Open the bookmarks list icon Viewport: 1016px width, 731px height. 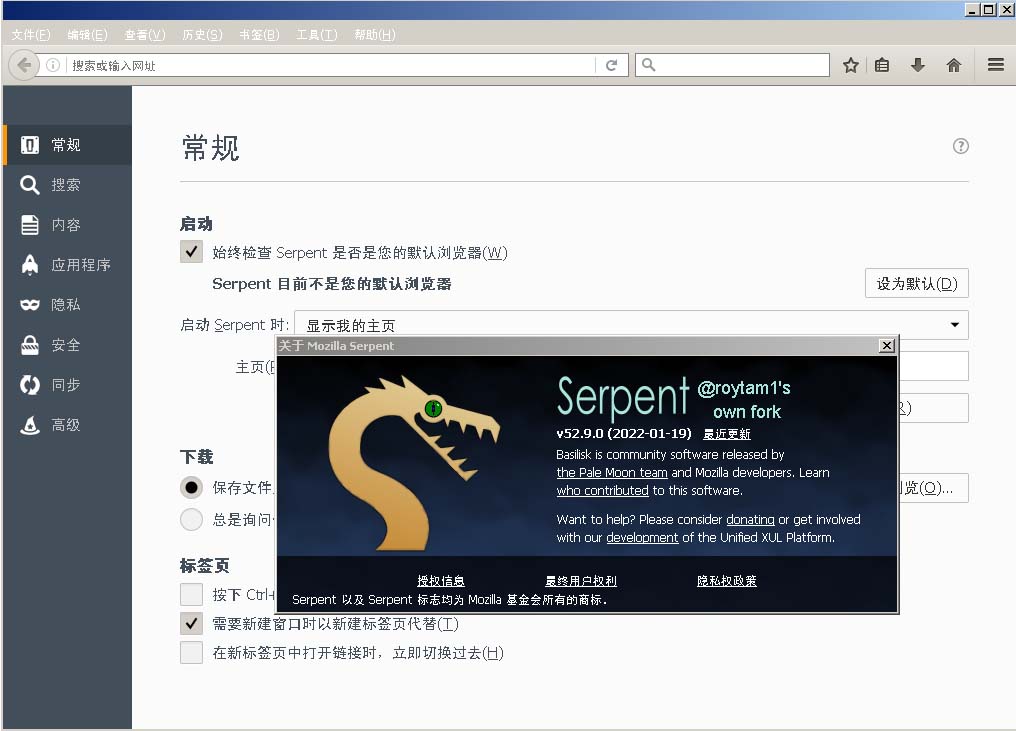(882, 65)
